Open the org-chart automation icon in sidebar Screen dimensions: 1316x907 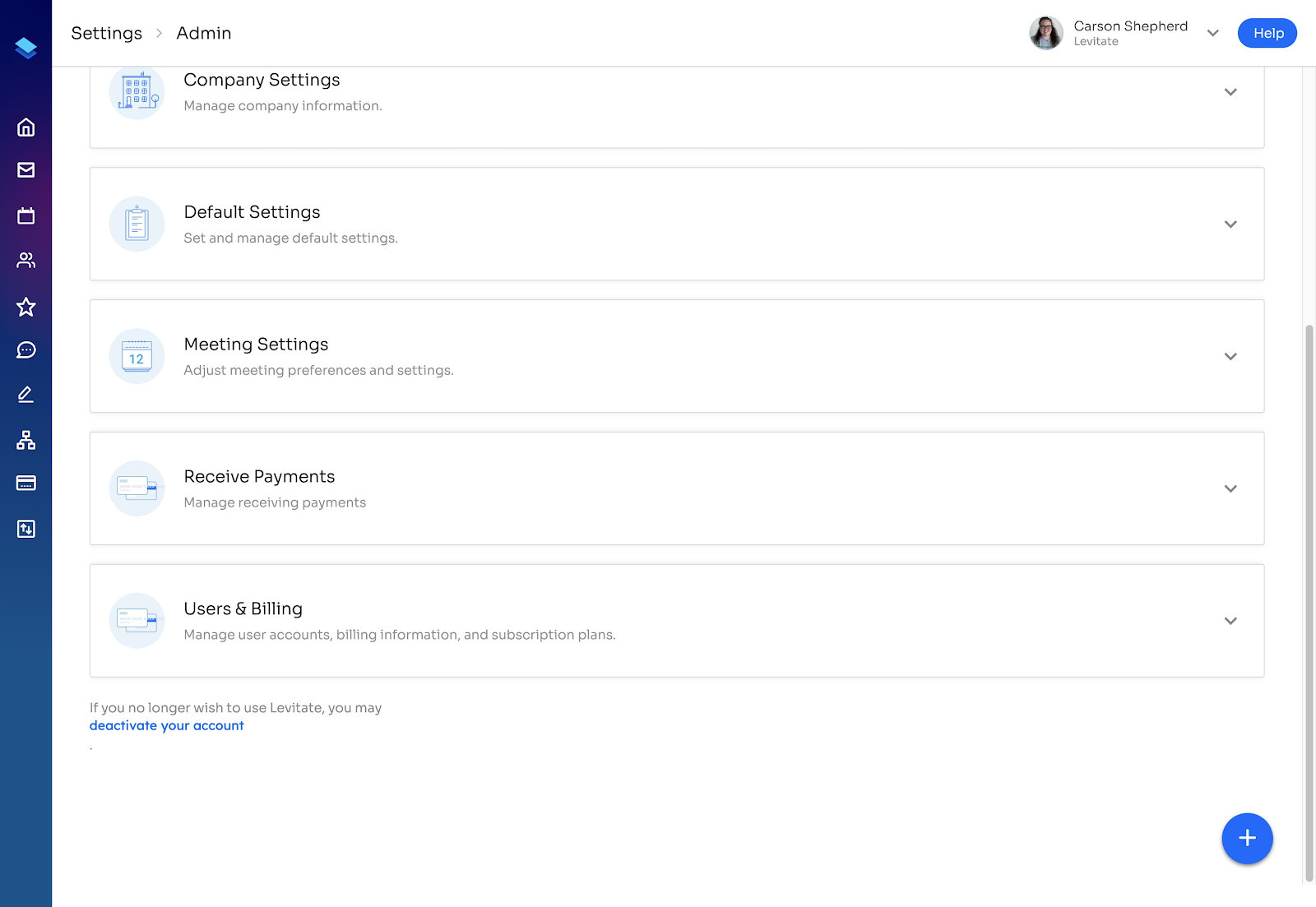[x=25, y=440]
